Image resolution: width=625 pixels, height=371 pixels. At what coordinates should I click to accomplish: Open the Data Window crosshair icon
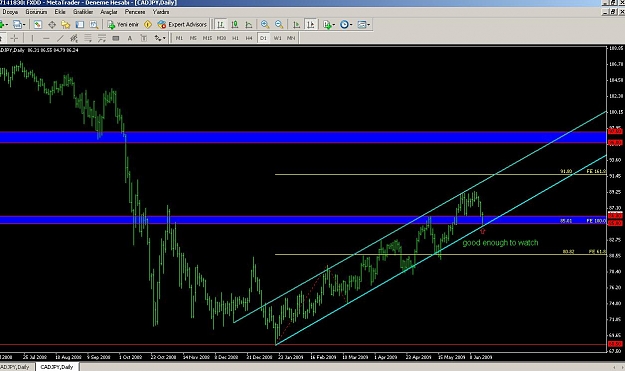click(52, 25)
